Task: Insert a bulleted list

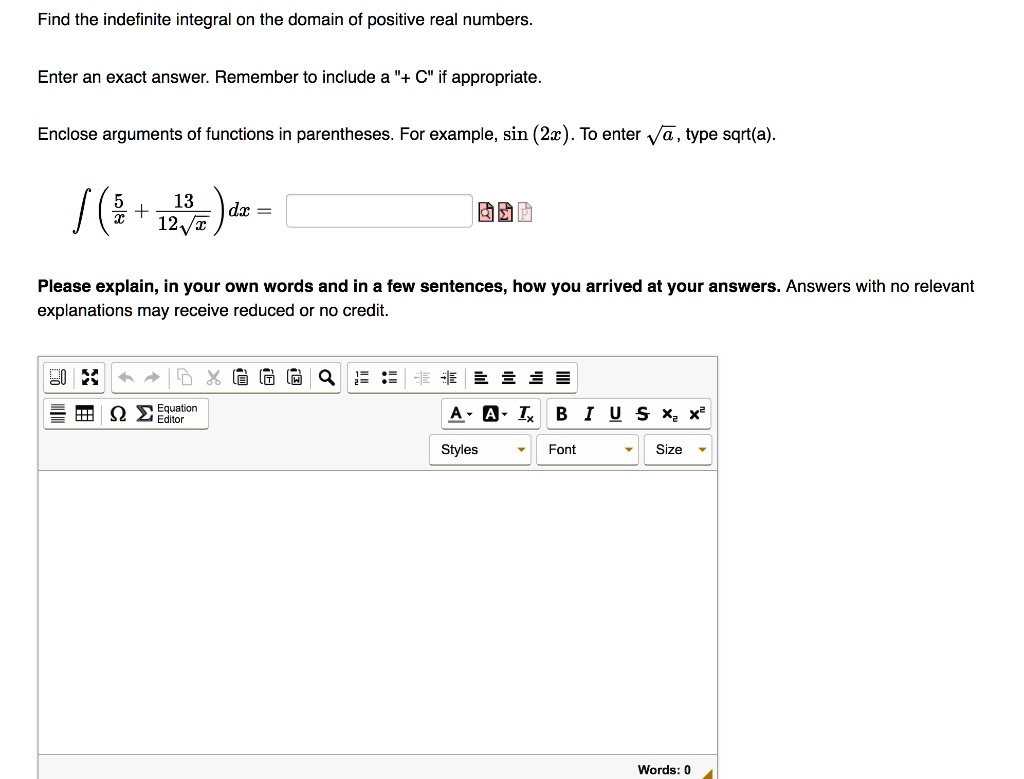Action: 389,377
